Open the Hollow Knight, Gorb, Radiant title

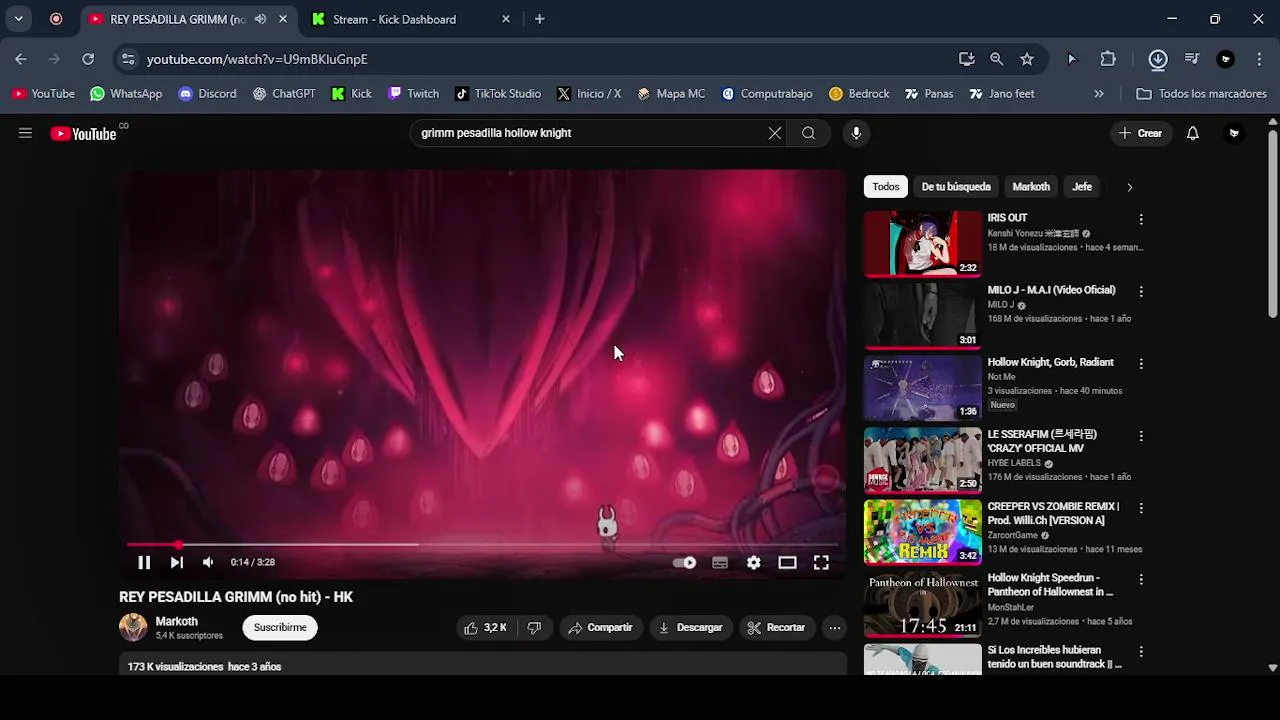point(1051,362)
